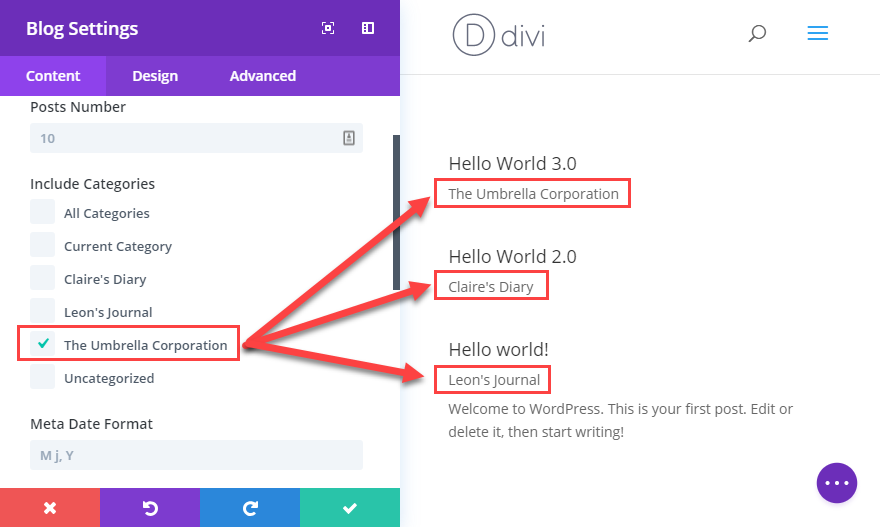Click the Meta Date Format input field
Screen dimensions: 880x527
(196, 455)
